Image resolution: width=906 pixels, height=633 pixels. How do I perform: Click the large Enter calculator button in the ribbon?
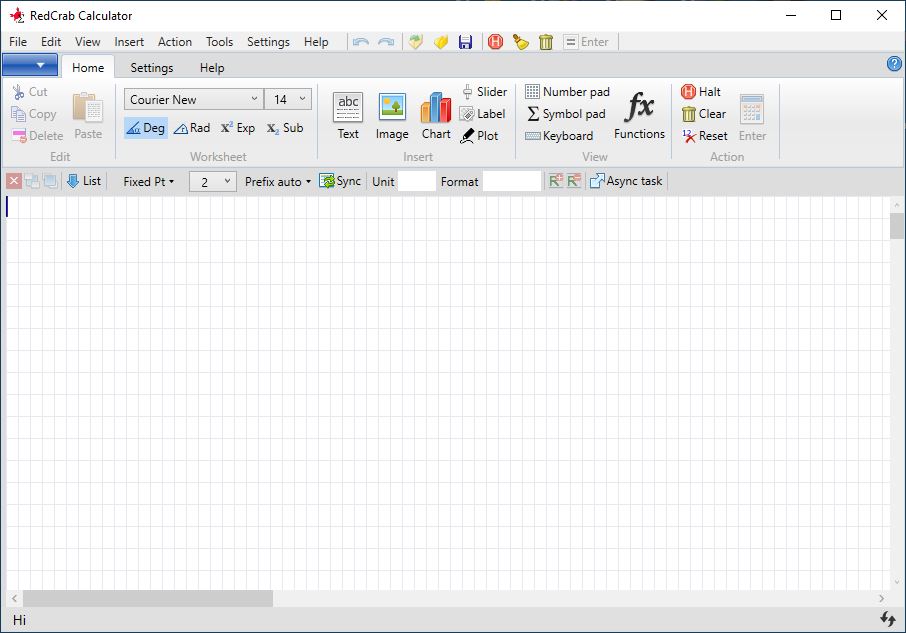point(752,118)
